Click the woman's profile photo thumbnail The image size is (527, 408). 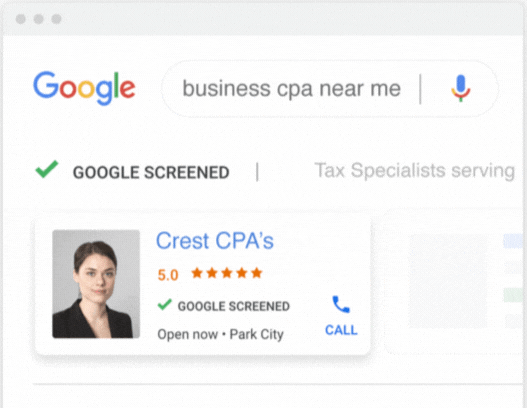(96, 284)
